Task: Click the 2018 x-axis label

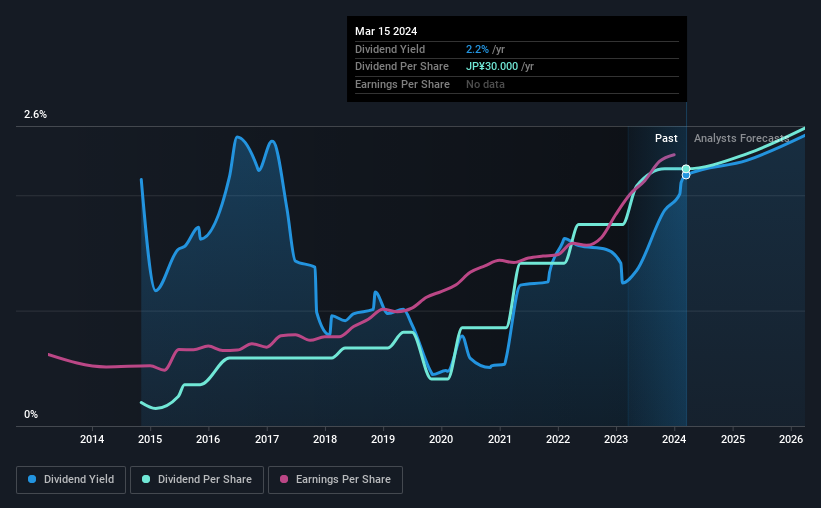Action: [325, 439]
